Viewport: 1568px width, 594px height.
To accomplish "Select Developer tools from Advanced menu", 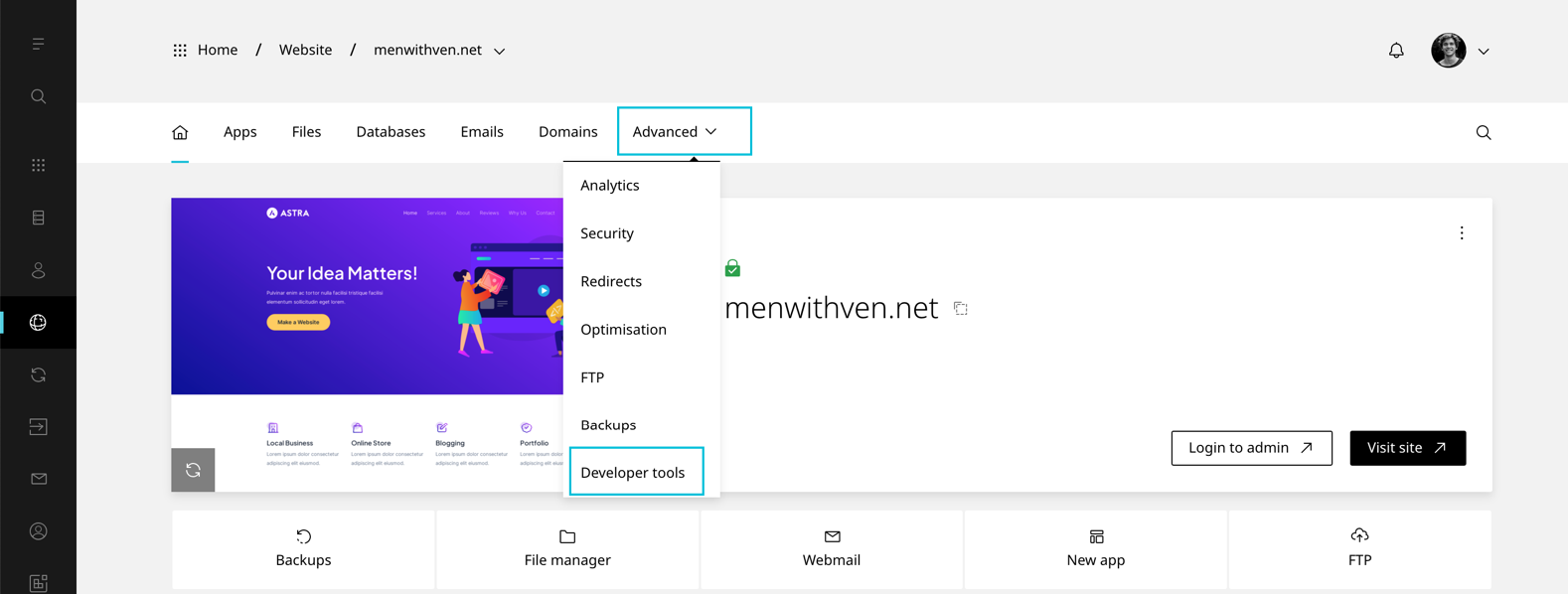I will 633,473.
